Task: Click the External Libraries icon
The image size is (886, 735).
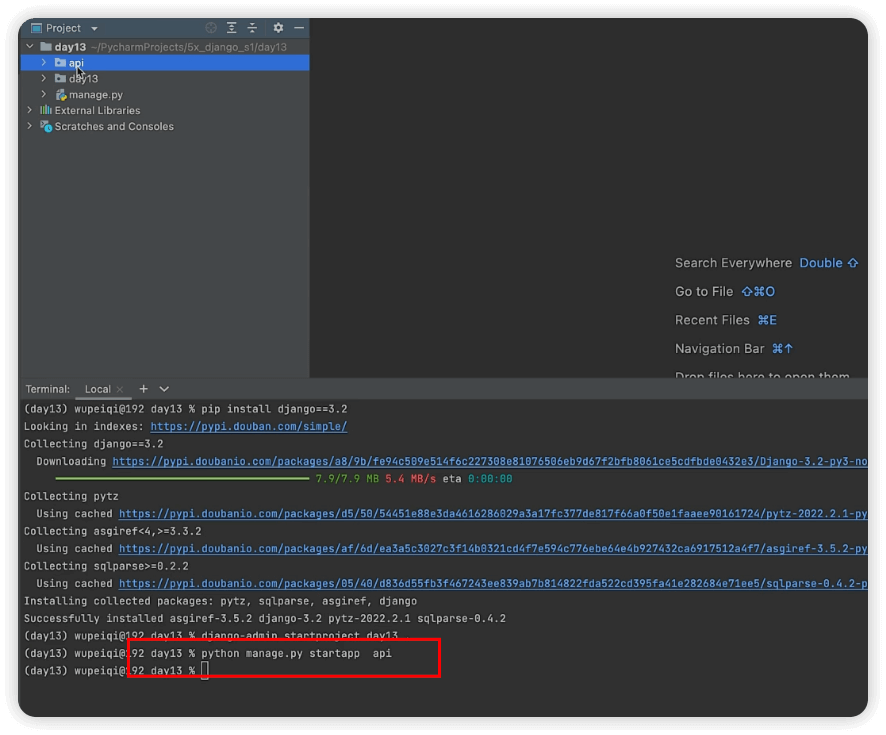Action: click(46, 111)
